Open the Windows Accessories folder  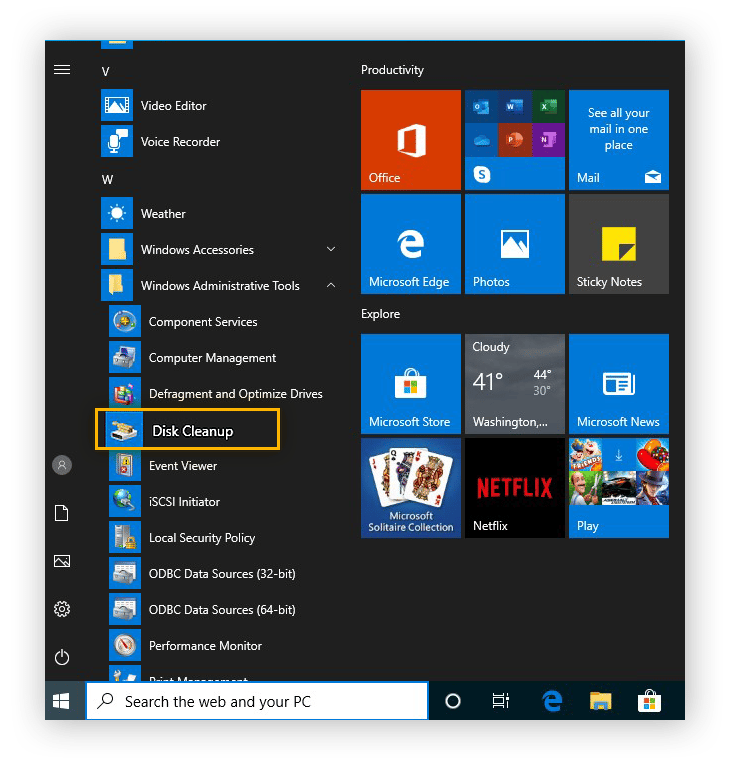coord(219,249)
